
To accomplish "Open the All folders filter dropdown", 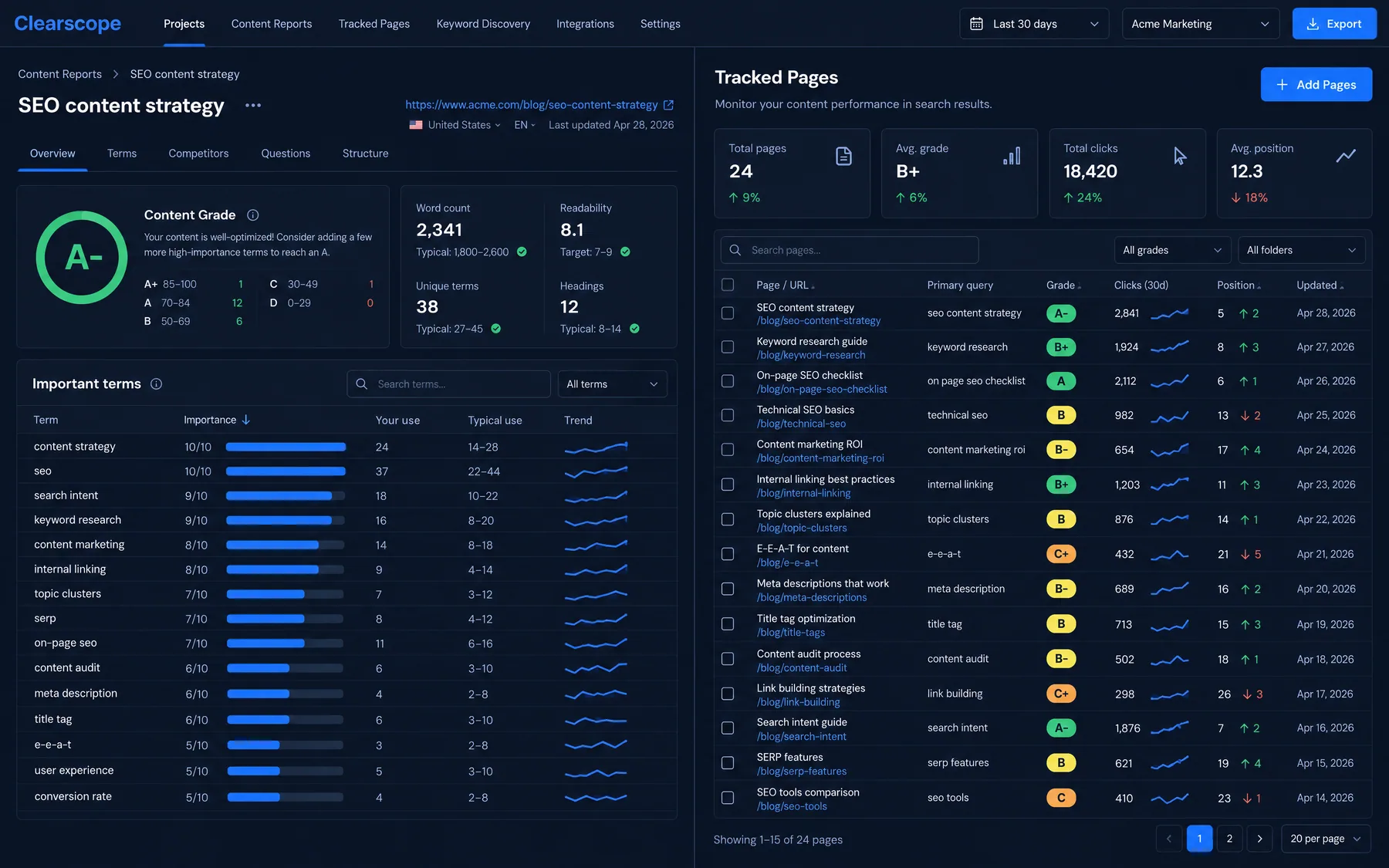I will [x=1301, y=250].
